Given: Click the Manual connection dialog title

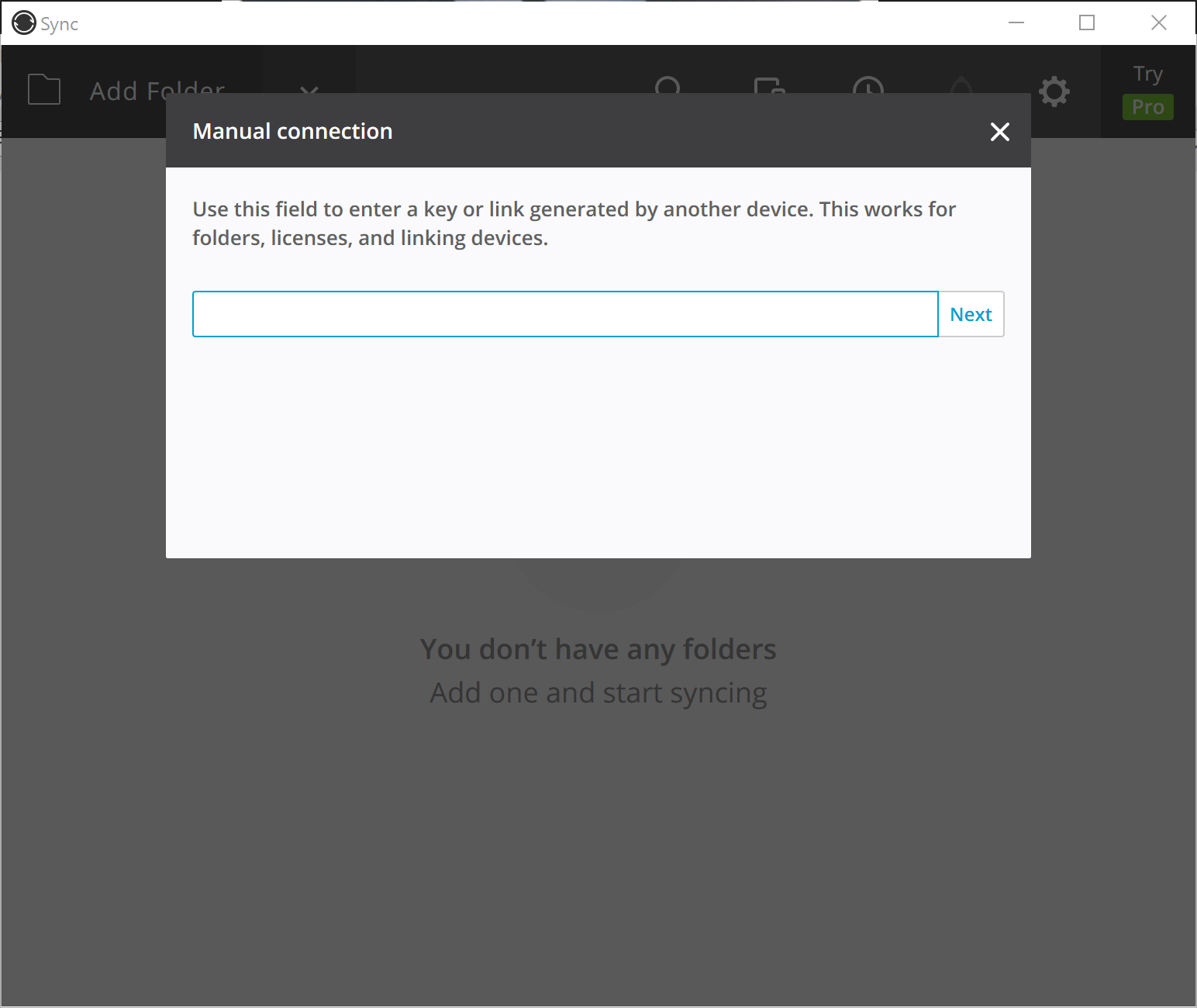Looking at the screenshot, I should 292,131.
